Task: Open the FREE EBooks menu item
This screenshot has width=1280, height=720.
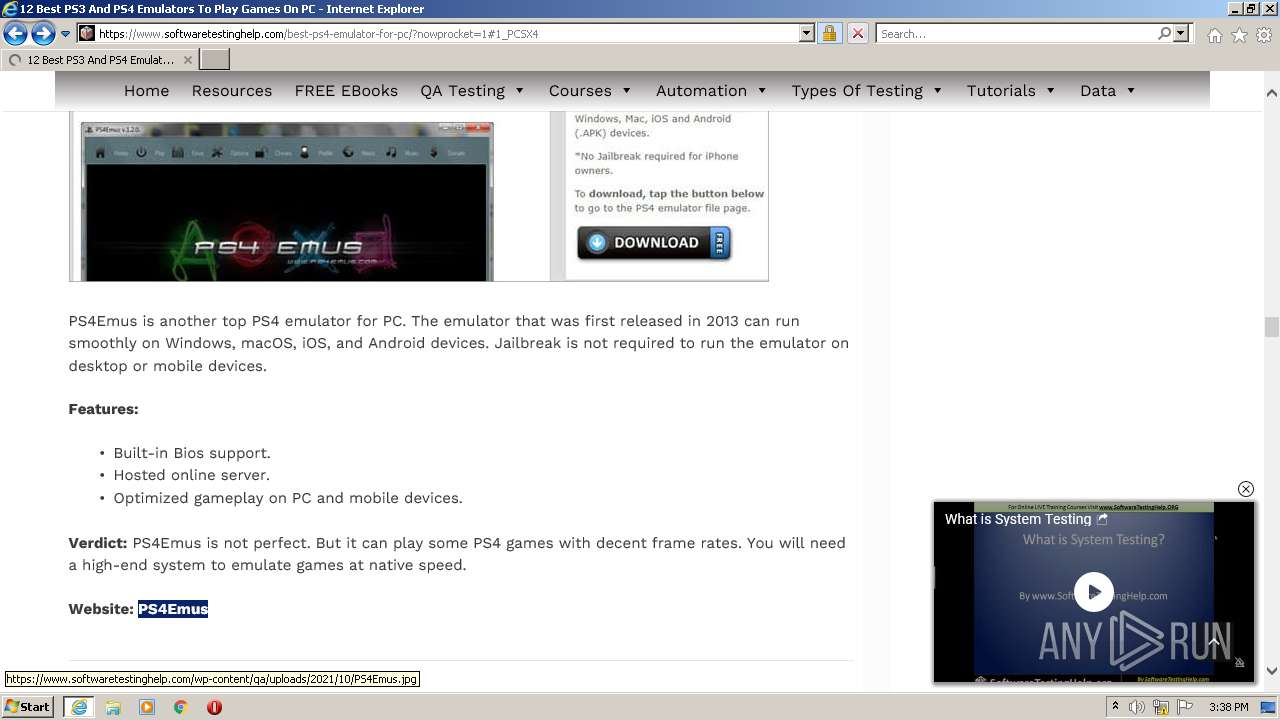Action: pyautogui.click(x=346, y=90)
